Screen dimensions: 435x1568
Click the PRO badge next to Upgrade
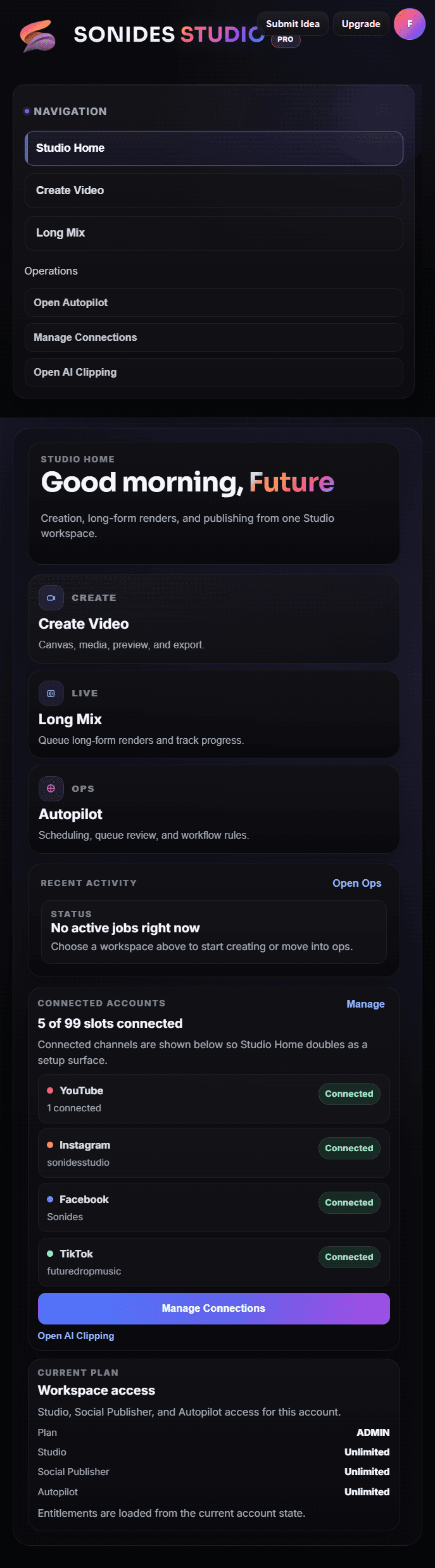(x=286, y=39)
